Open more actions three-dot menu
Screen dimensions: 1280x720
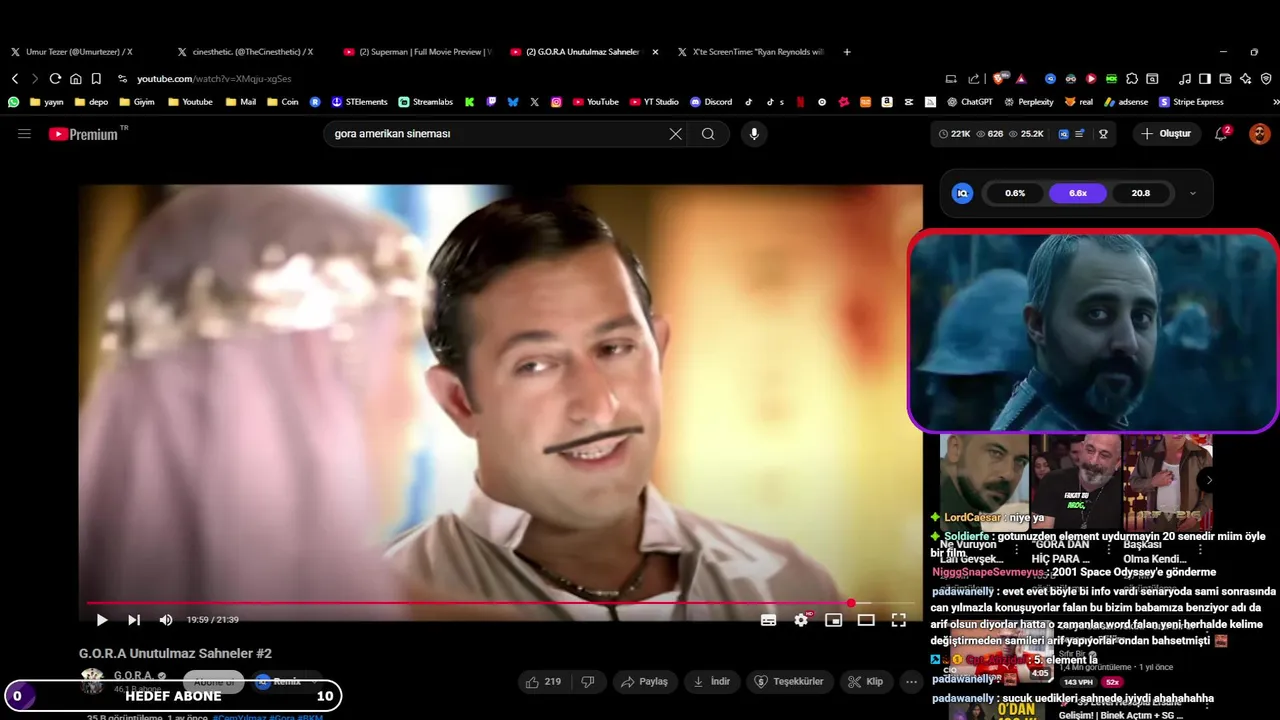click(911, 682)
